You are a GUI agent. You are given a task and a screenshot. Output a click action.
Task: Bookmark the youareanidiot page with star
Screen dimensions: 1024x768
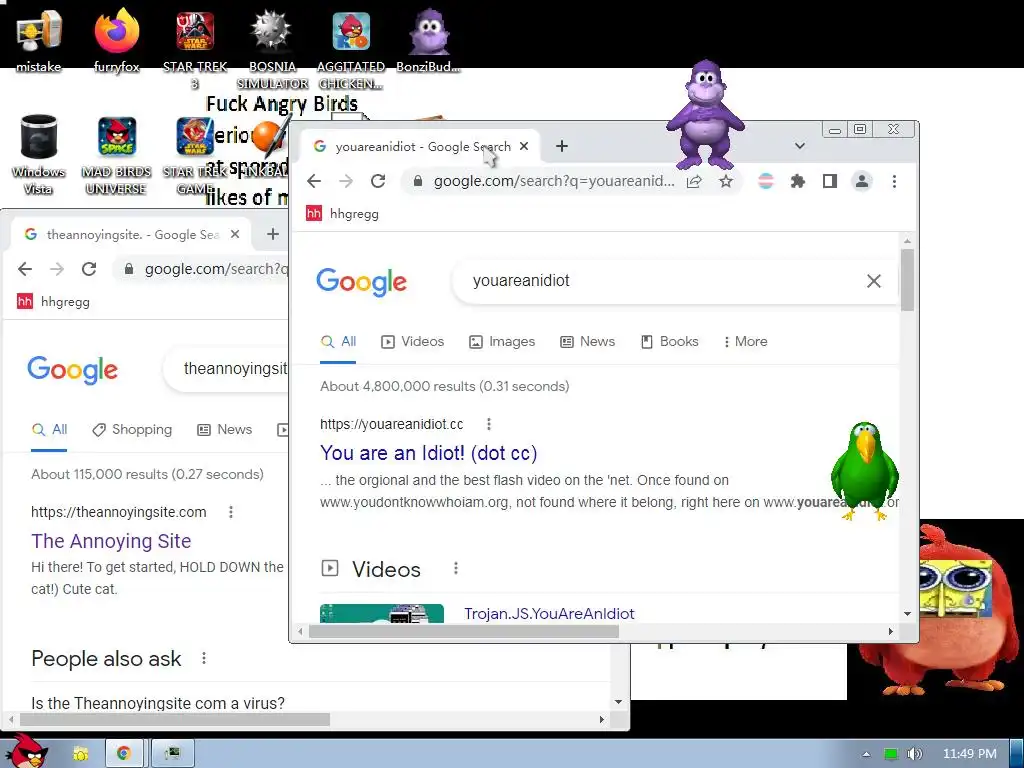click(x=726, y=181)
